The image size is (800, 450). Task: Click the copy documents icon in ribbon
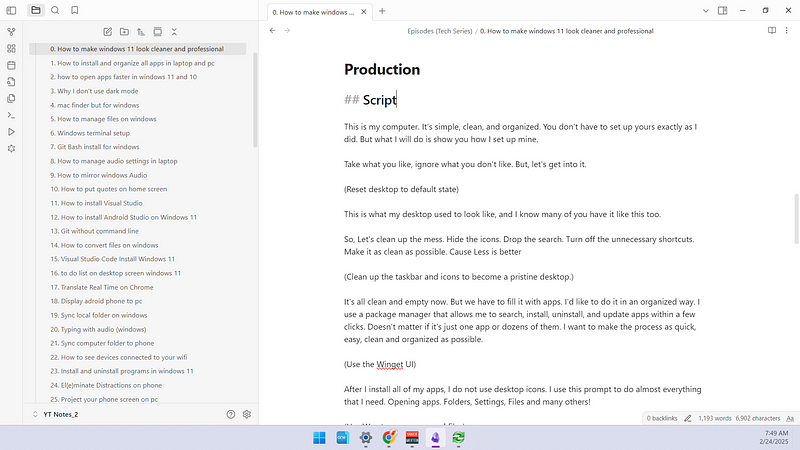tap(11, 98)
